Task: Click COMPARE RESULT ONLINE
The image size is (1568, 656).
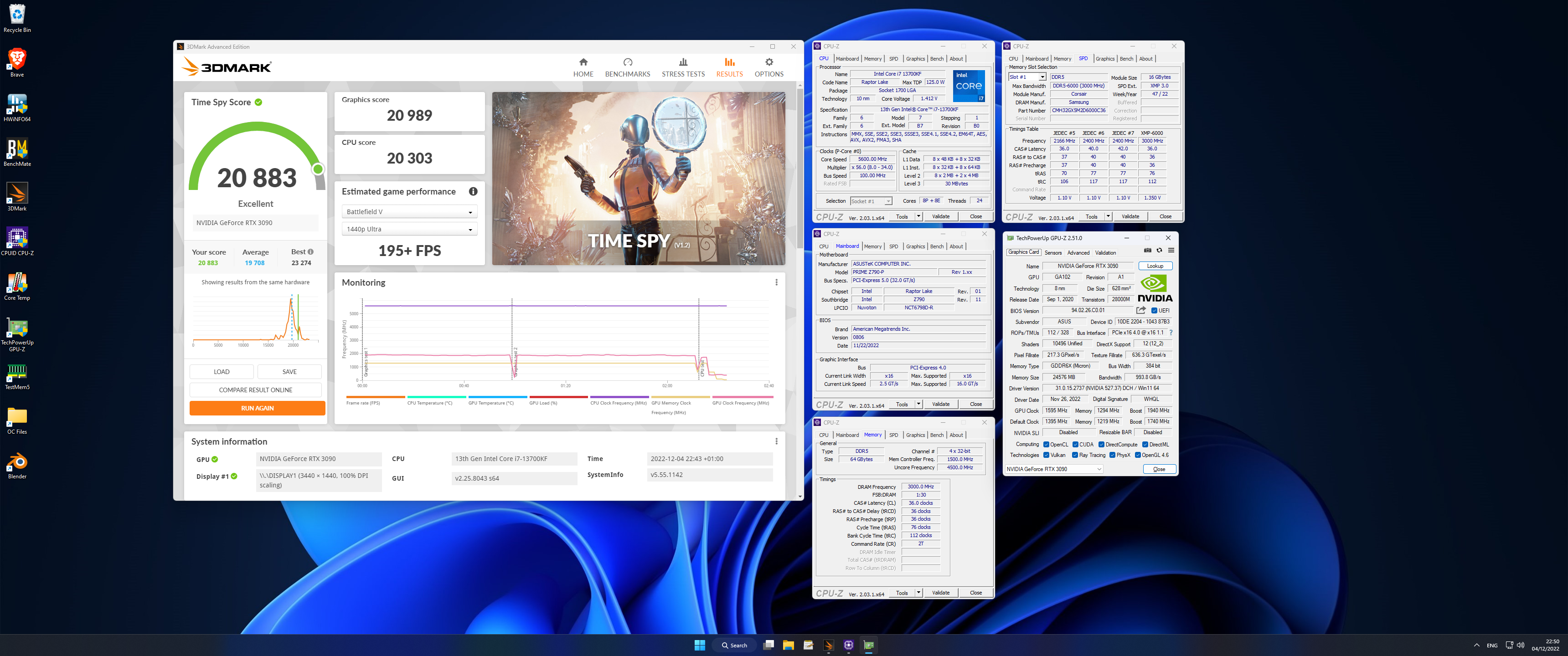Action: pos(256,390)
